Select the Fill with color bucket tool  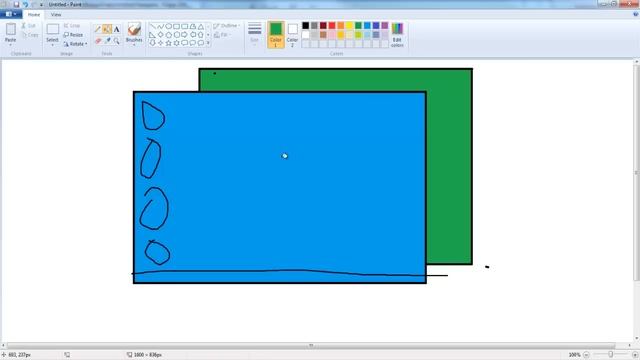pyautogui.click(x=107, y=29)
